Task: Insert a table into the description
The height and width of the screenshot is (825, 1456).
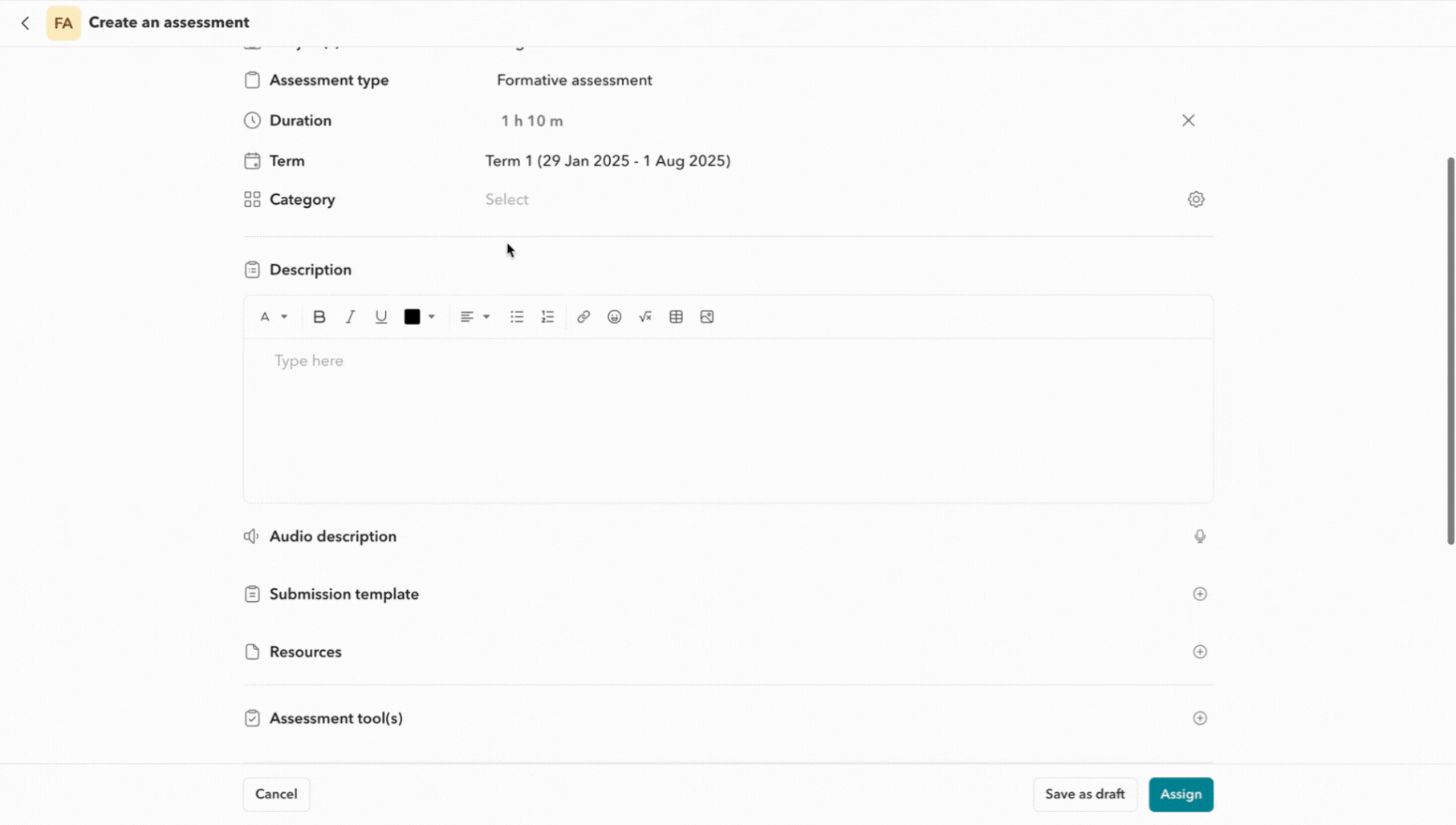Action: [x=675, y=316]
